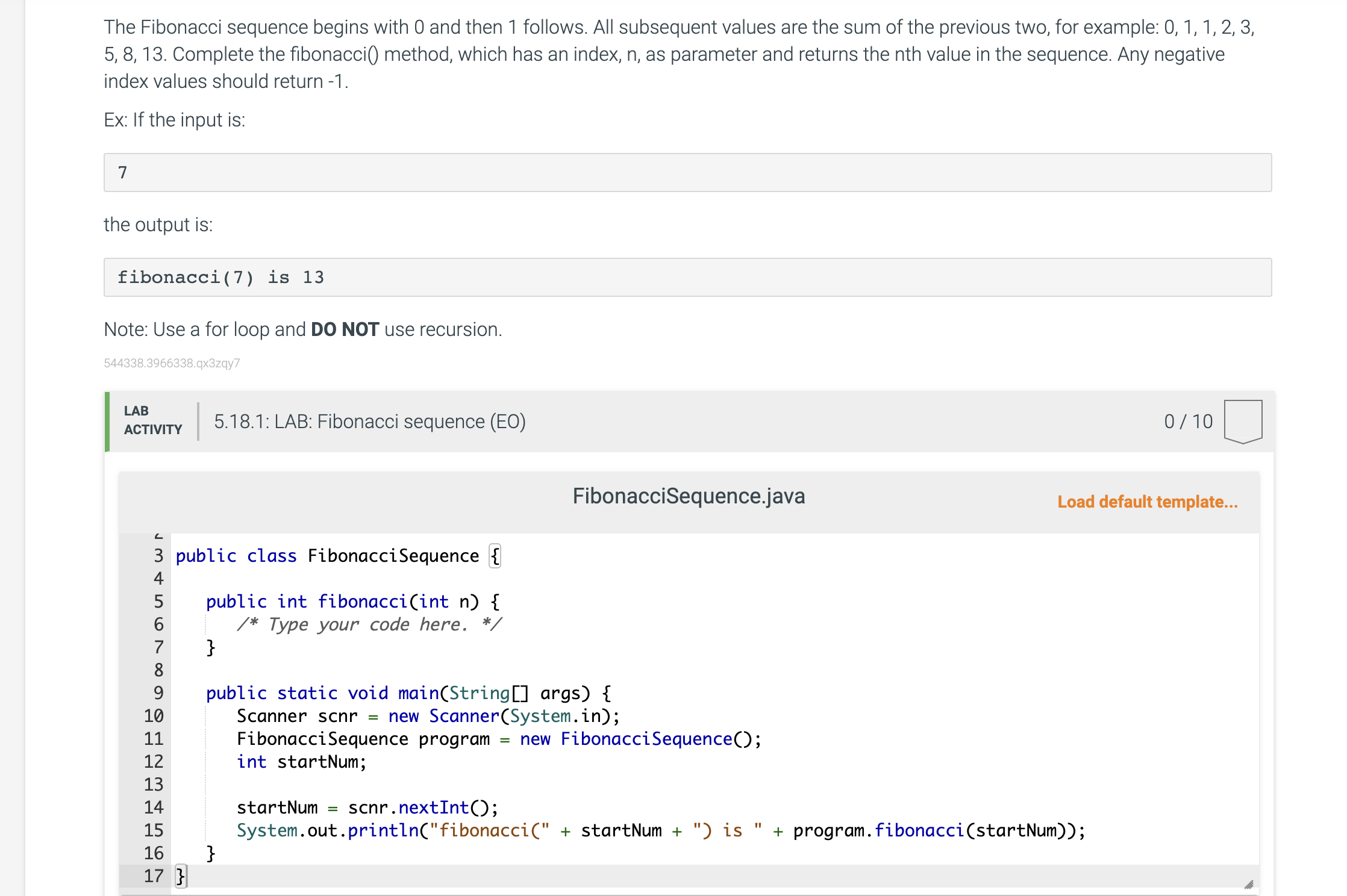Click the 0 / 10 score text
The image size is (1347, 896).
tap(1188, 422)
